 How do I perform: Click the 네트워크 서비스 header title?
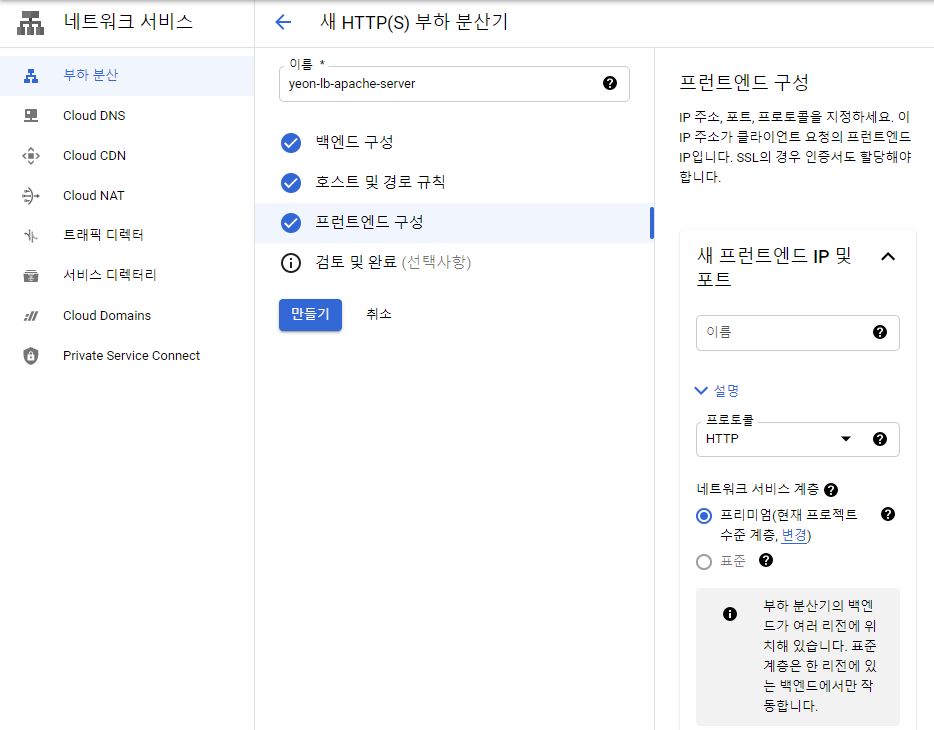pos(129,23)
